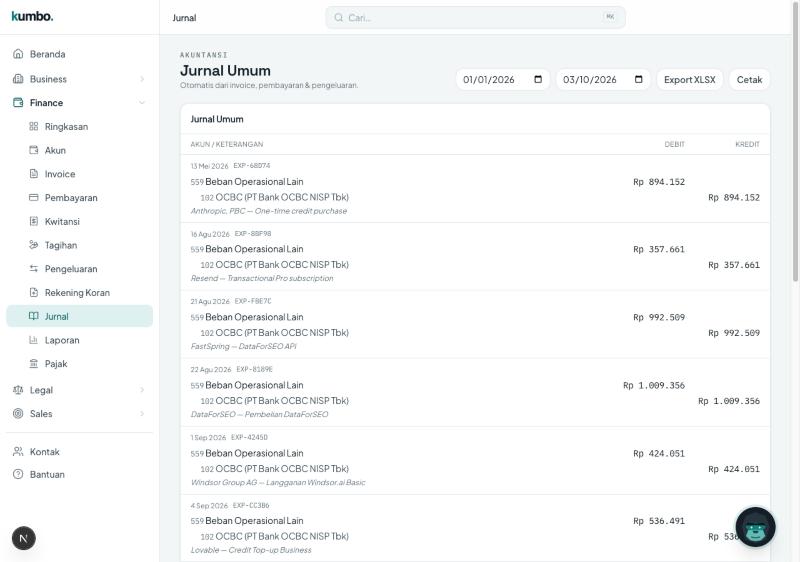Click the 'Jurnal Umum' card title
The image size is (800, 562).
click(217, 119)
